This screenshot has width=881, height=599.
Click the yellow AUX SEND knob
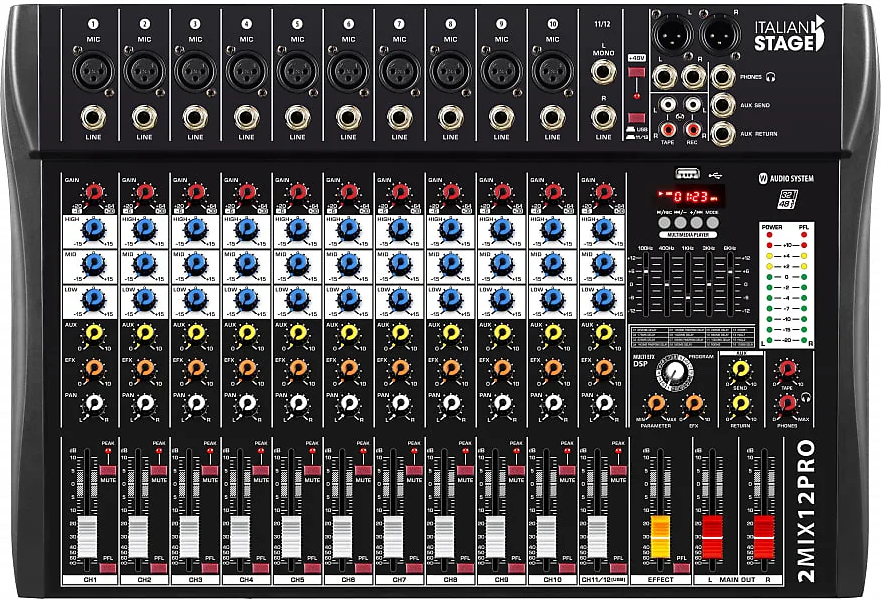740,370
